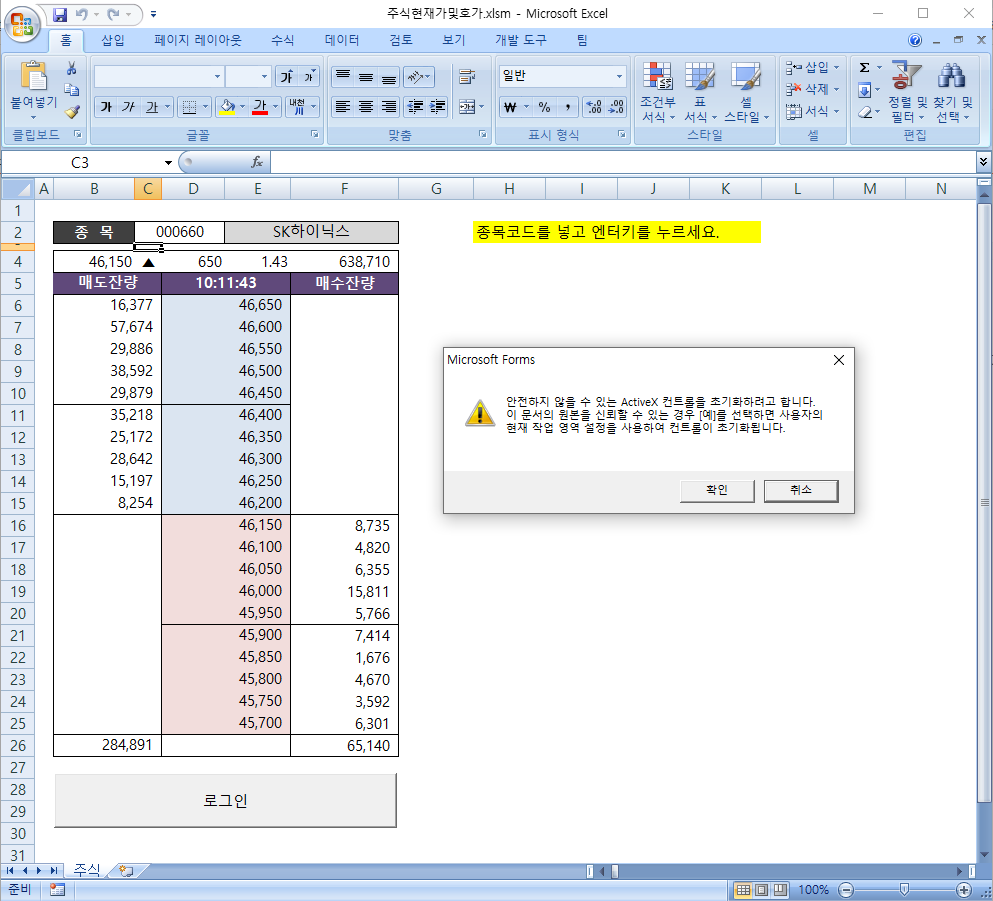This screenshot has height=901, width=993.
Task: Align text to top of cell
Action: point(343,77)
